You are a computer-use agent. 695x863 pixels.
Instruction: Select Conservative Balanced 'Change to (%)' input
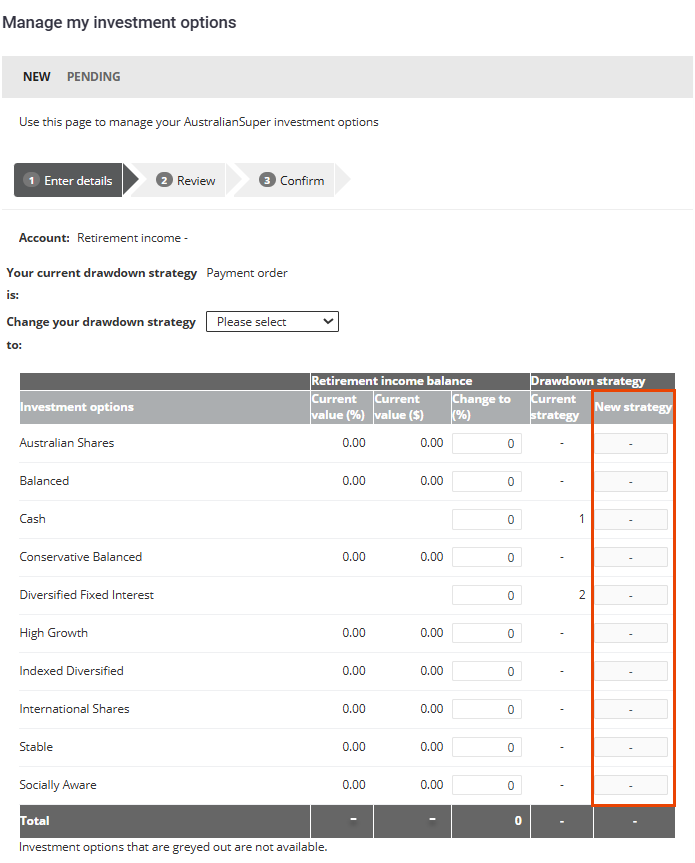[x=487, y=558]
